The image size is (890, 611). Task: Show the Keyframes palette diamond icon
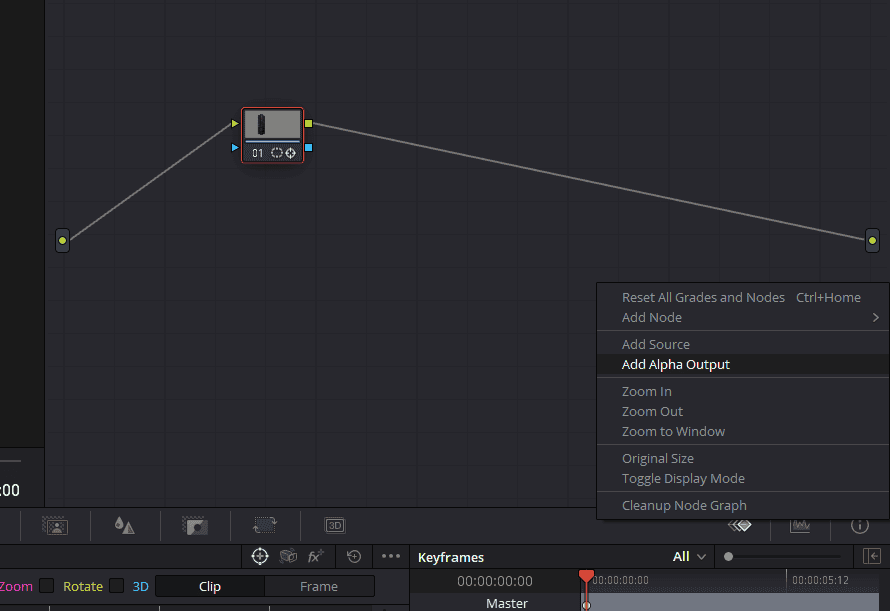point(740,526)
